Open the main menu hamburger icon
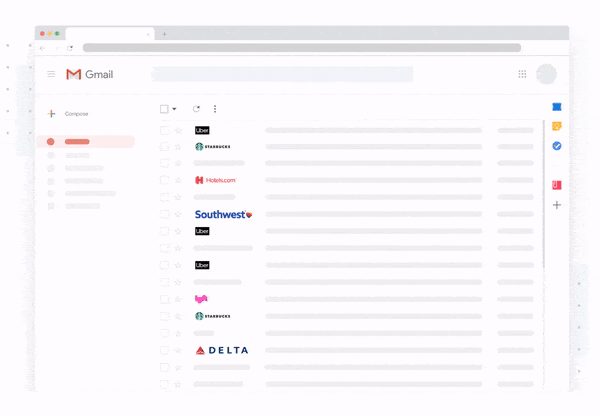Screen dimensions: 600x416 tap(51, 74)
